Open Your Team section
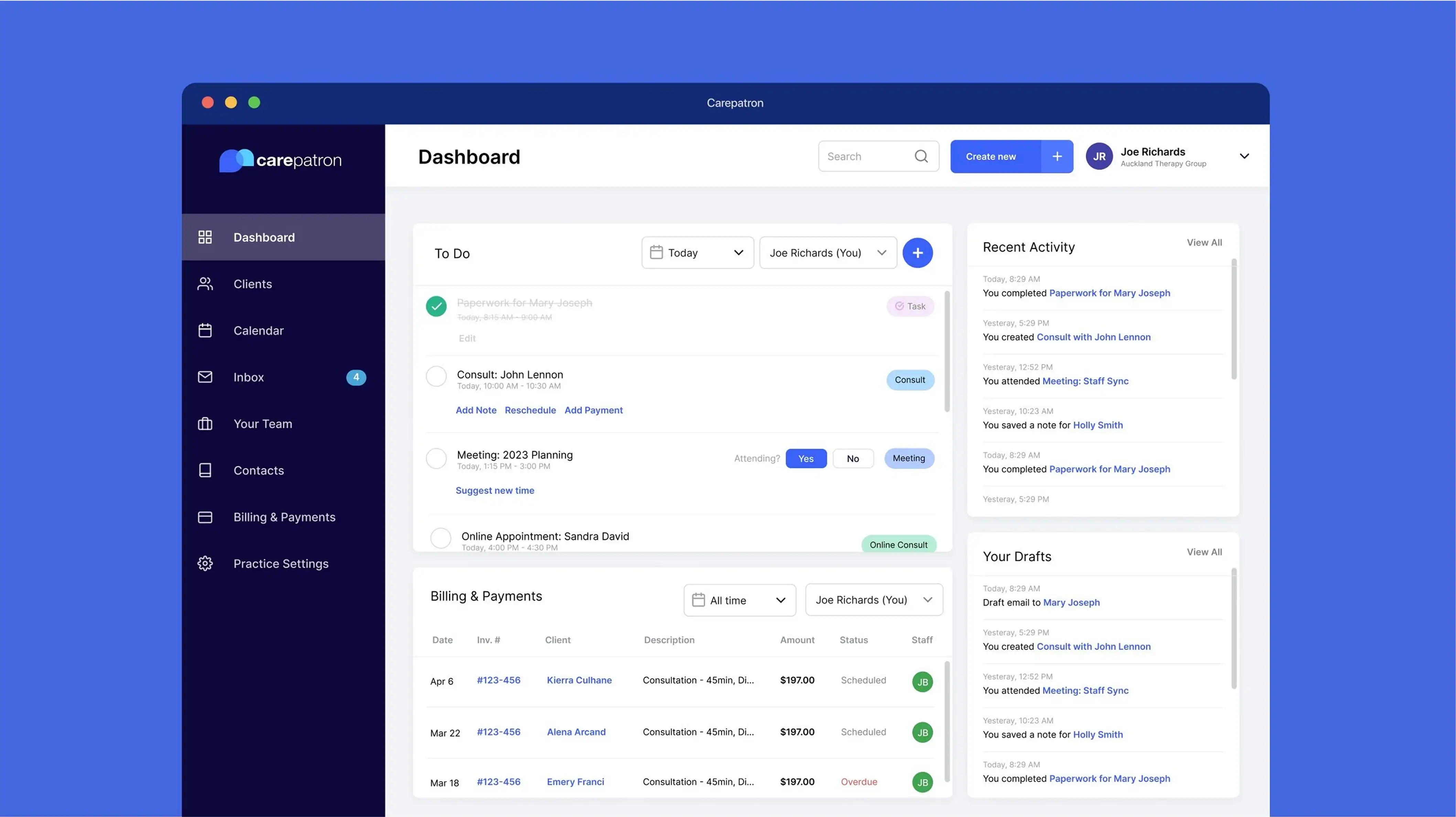Image resolution: width=1456 pixels, height=817 pixels. pyautogui.click(x=283, y=424)
